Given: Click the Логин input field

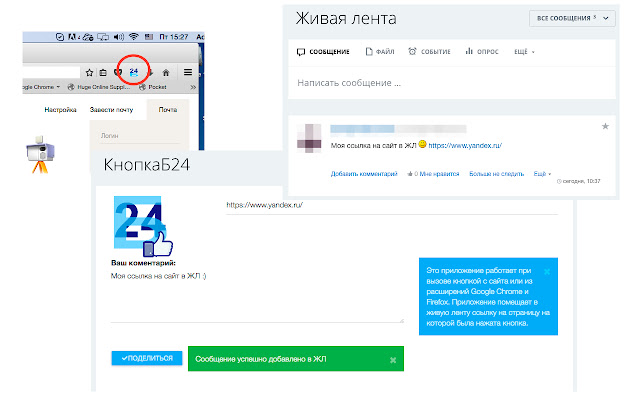Looking at the screenshot, I should point(140,136).
